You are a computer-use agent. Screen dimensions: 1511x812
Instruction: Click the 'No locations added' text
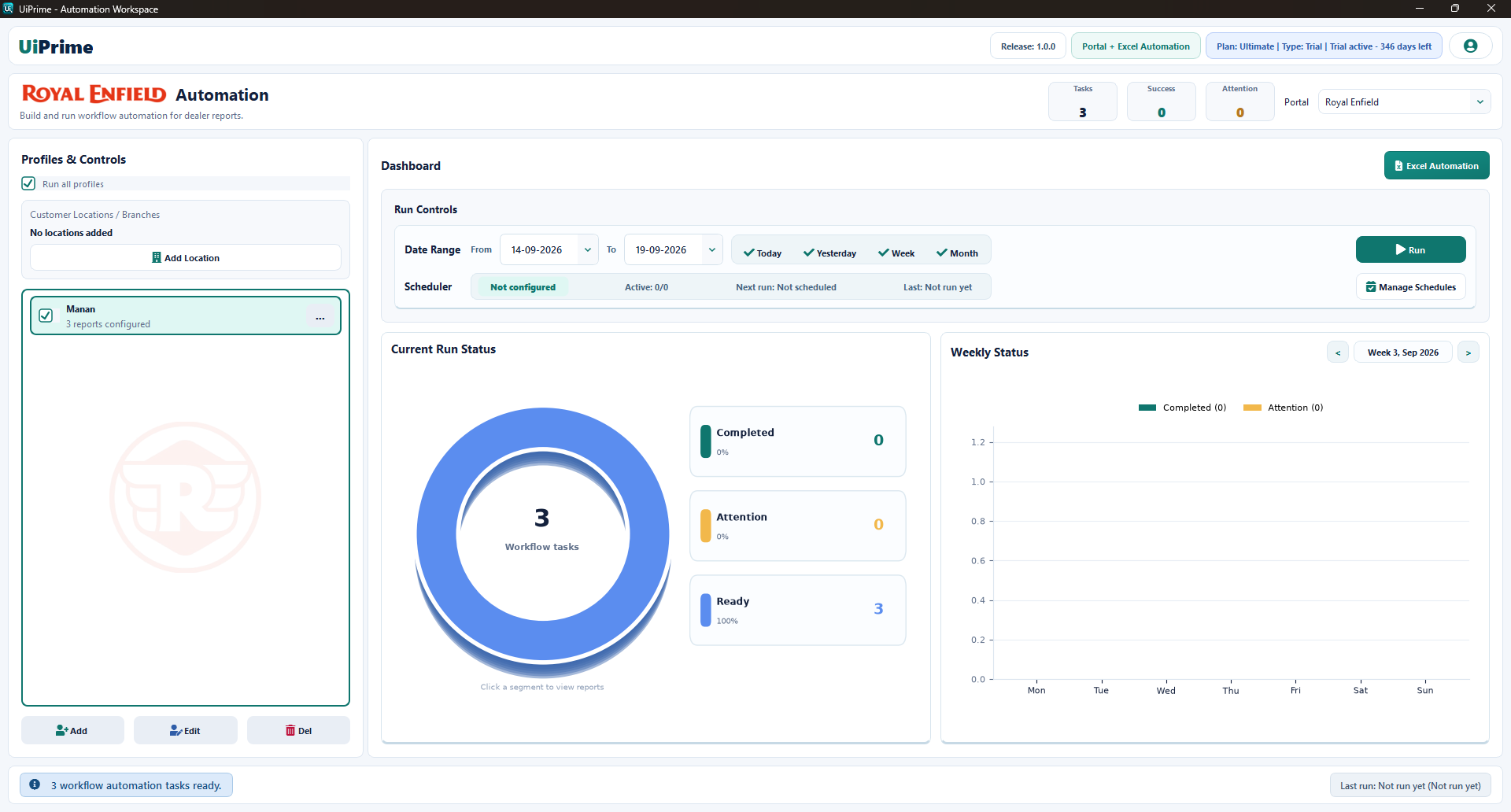(71, 233)
